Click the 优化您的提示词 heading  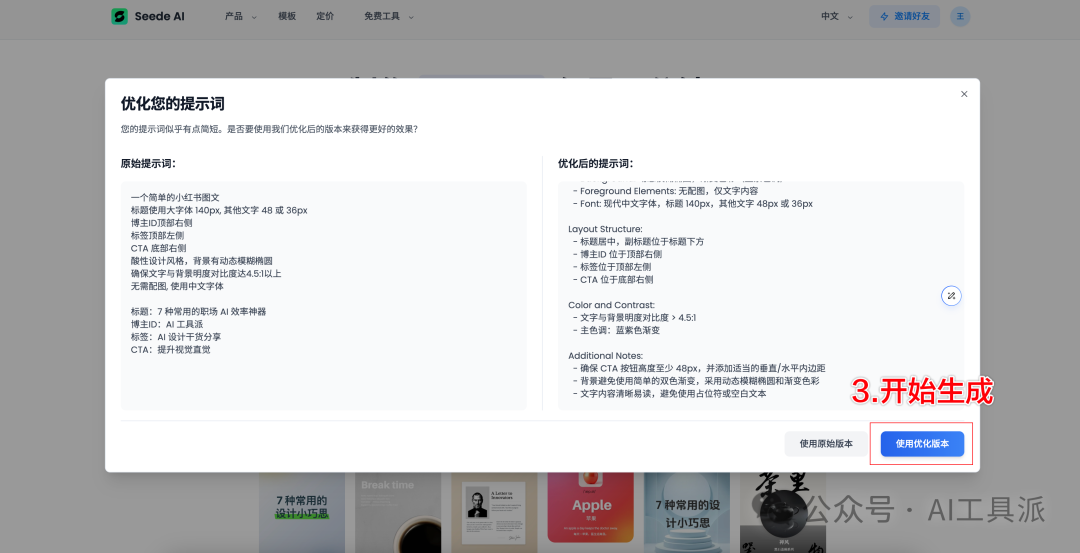(x=173, y=104)
